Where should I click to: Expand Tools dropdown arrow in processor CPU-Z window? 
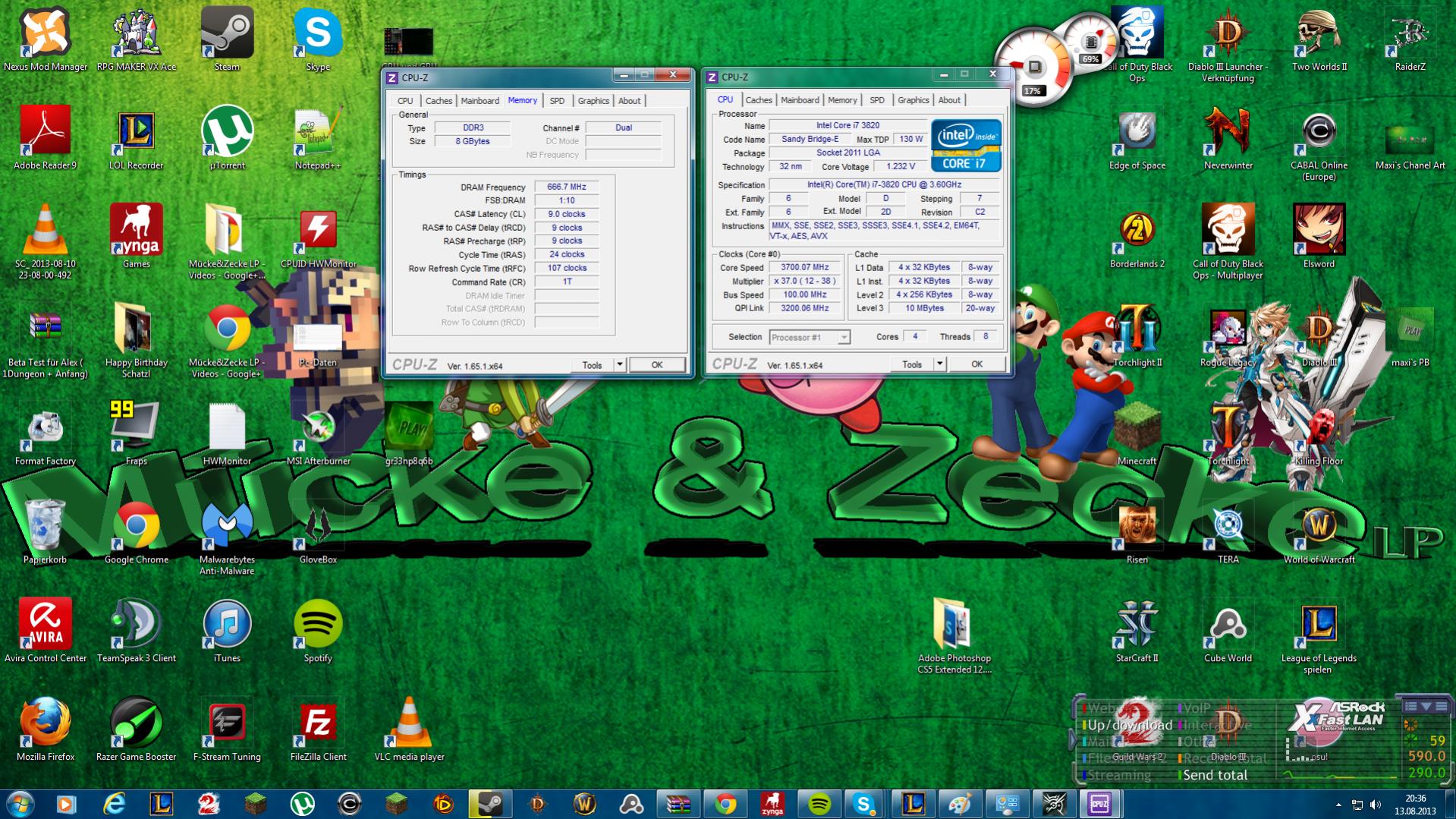[940, 364]
